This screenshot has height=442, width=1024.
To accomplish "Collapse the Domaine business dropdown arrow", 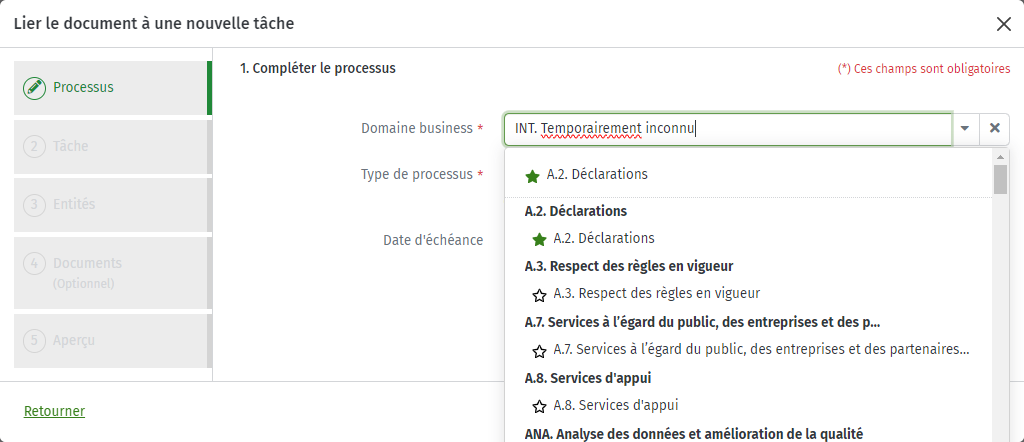I will tap(966, 129).
